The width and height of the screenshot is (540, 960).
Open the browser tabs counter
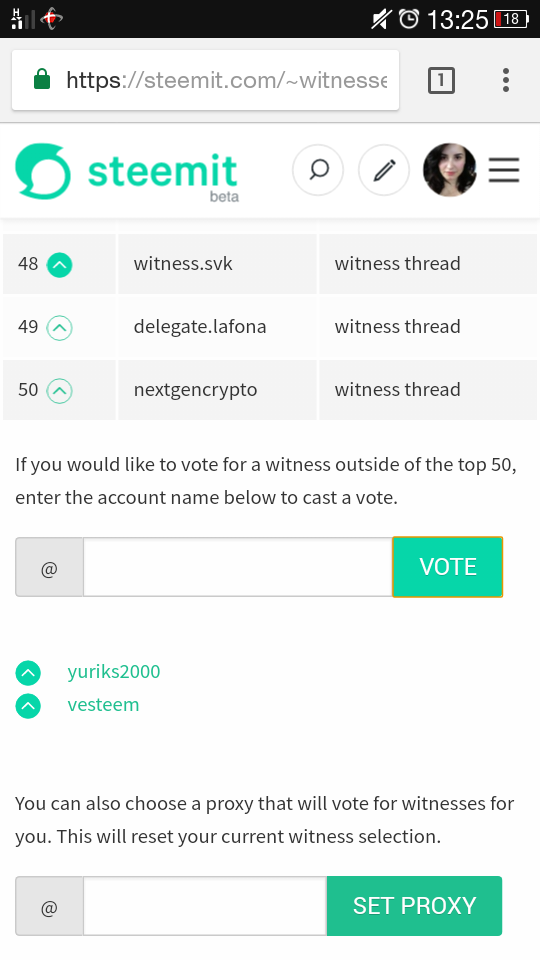[x=441, y=80]
